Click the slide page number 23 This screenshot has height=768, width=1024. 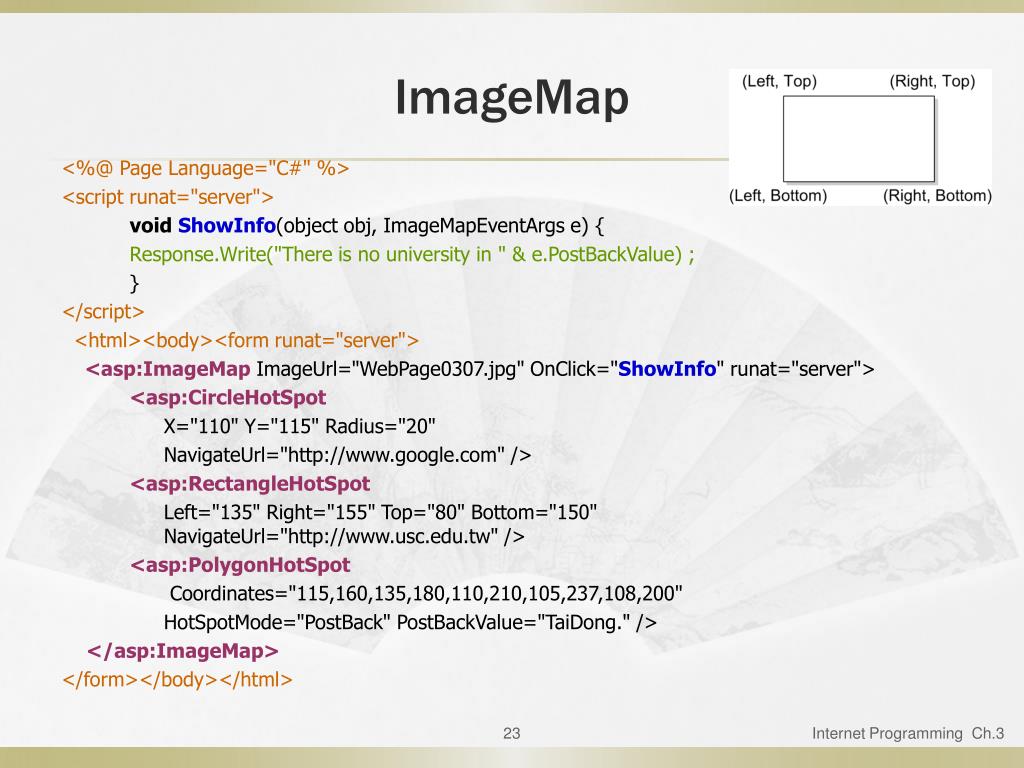512,733
